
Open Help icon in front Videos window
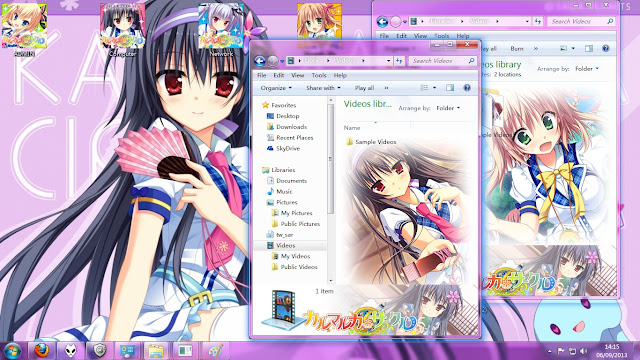click(467, 88)
